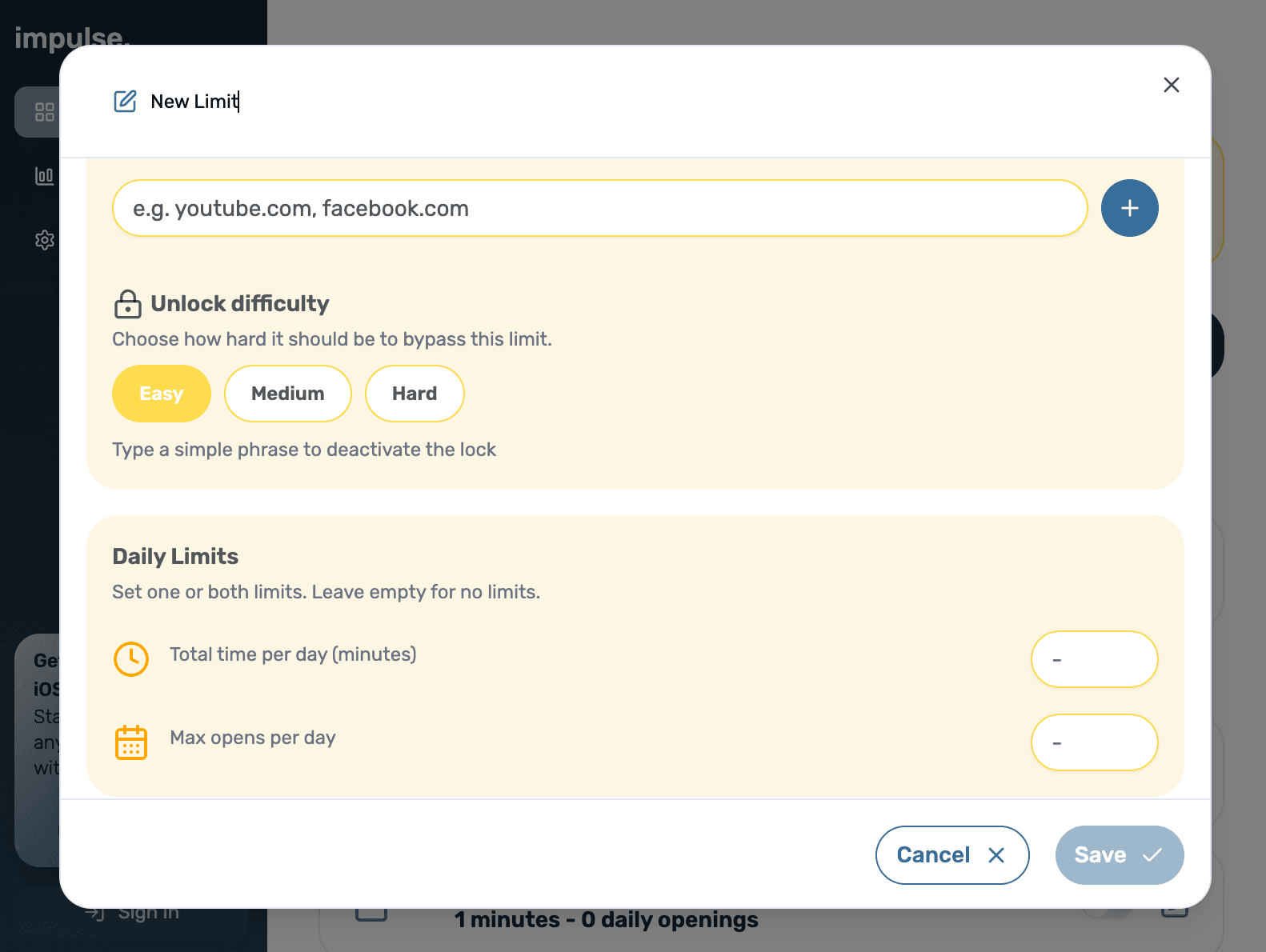Cancel the new limit dialog
The width and height of the screenshot is (1266, 952).
tap(952, 855)
